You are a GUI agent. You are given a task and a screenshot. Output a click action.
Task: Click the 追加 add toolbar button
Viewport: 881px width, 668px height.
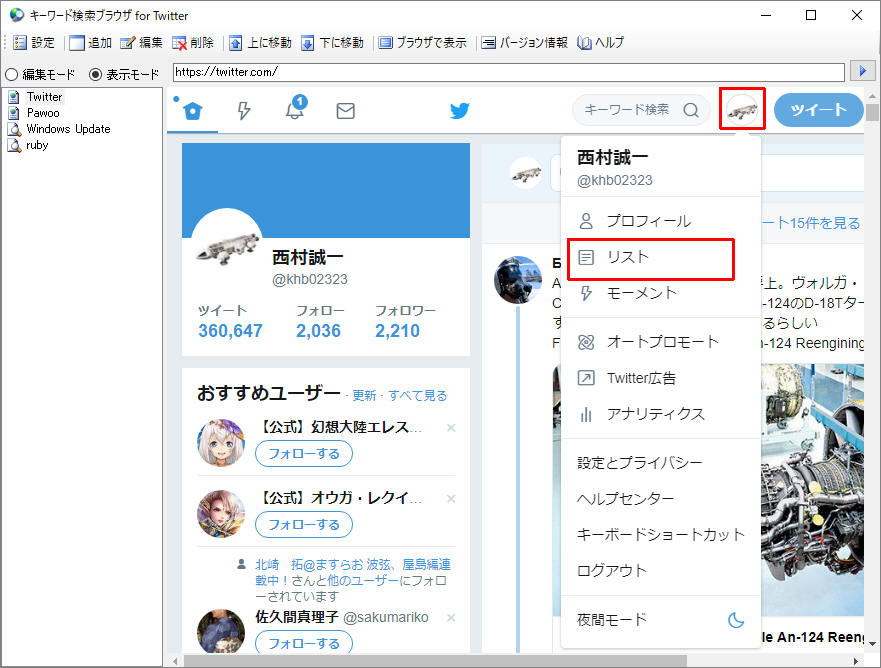[90, 43]
